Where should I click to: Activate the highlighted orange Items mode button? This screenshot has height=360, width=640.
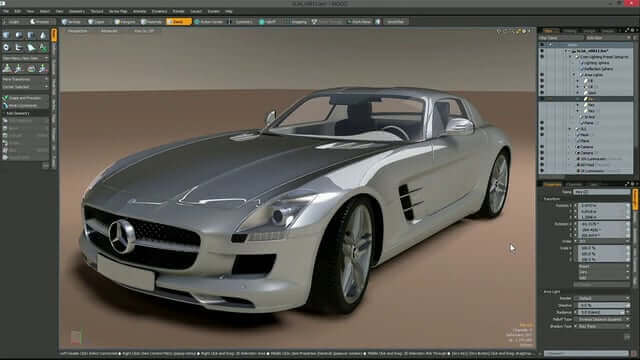point(179,22)
